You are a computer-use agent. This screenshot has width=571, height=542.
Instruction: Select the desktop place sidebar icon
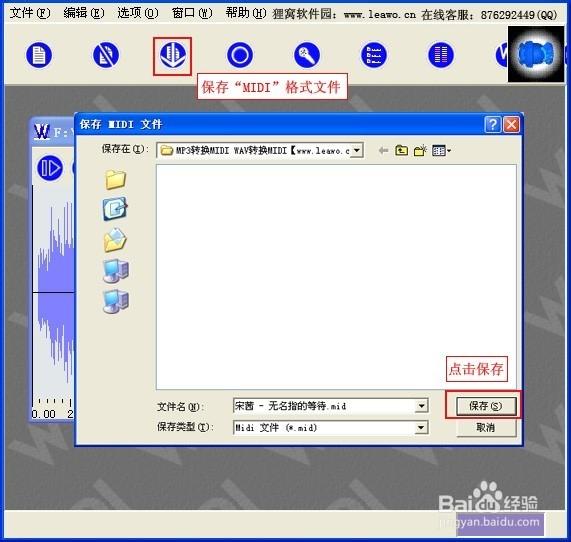click(x=115, y=209)
